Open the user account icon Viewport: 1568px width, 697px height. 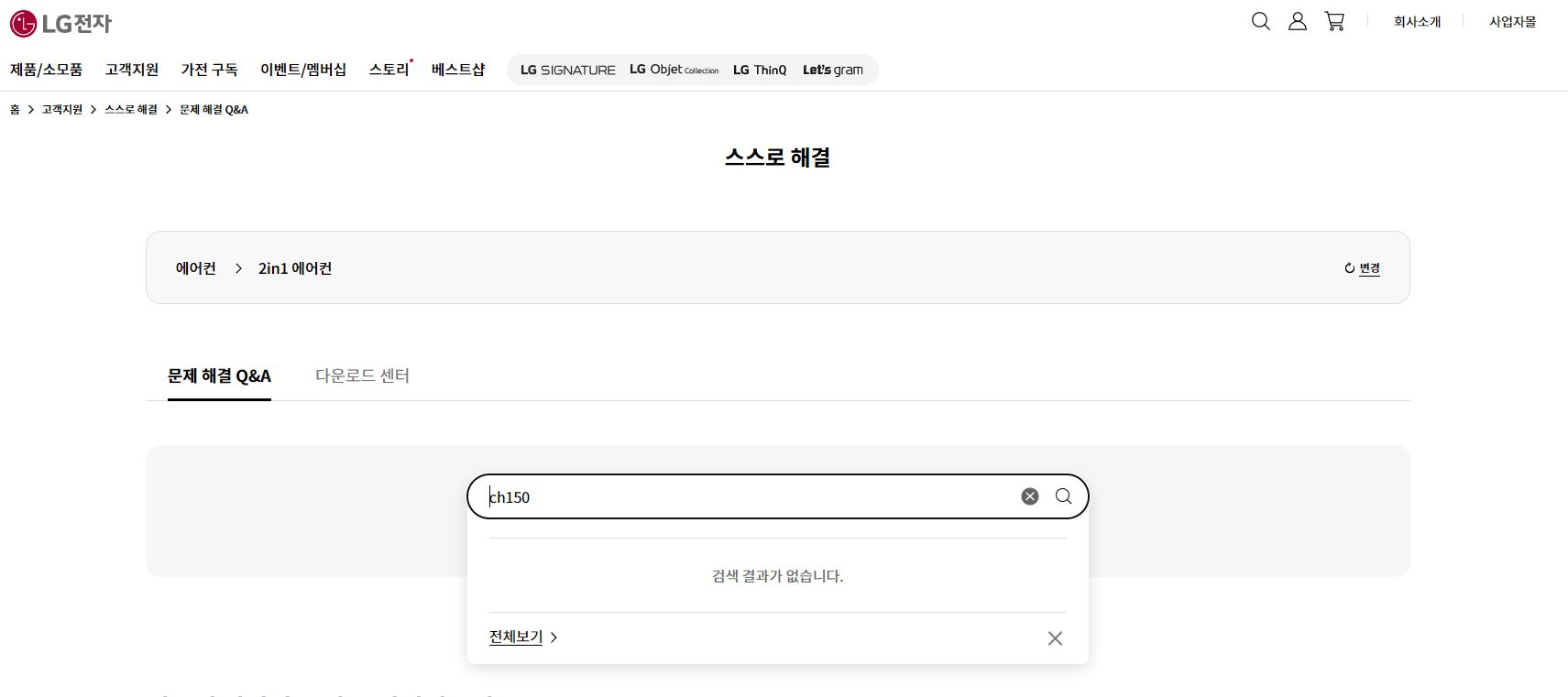[x=1298, y=21]
